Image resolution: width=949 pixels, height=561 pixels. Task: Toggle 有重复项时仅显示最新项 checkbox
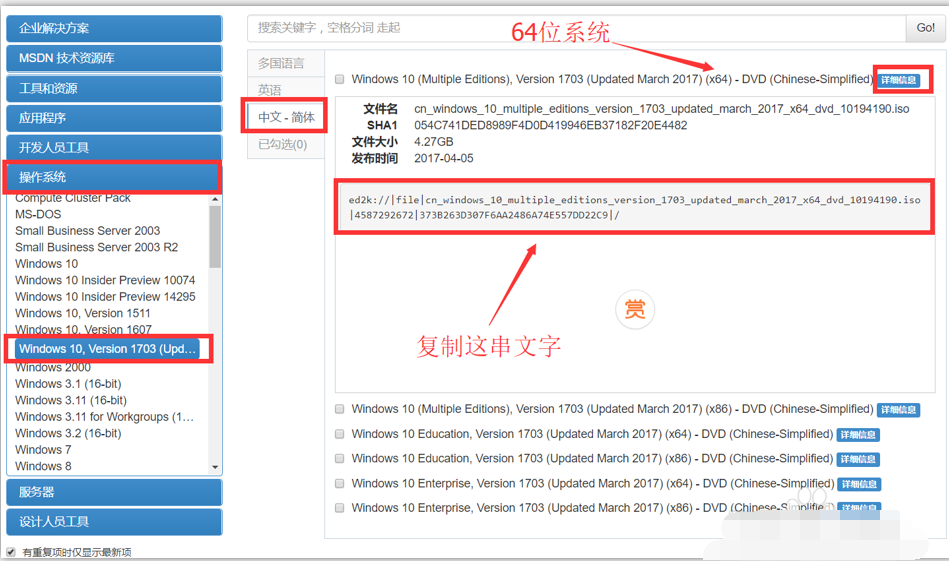click(x=11, y=552)
